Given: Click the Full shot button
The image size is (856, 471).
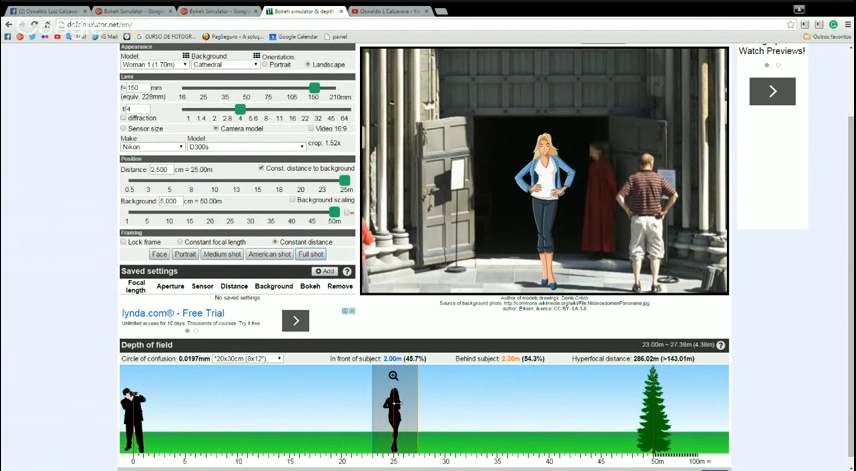Looking at the screenshot, I should coord(311,254).
